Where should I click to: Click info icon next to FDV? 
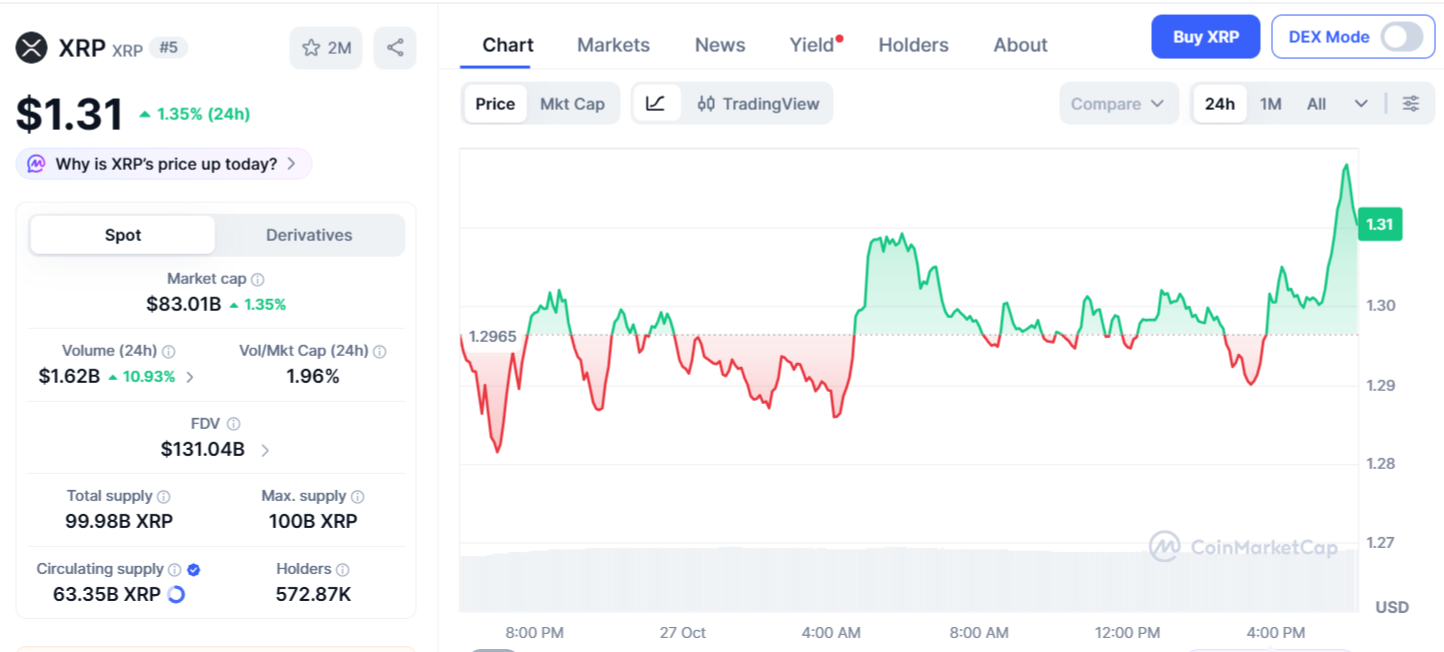click(x=233, y=424)
